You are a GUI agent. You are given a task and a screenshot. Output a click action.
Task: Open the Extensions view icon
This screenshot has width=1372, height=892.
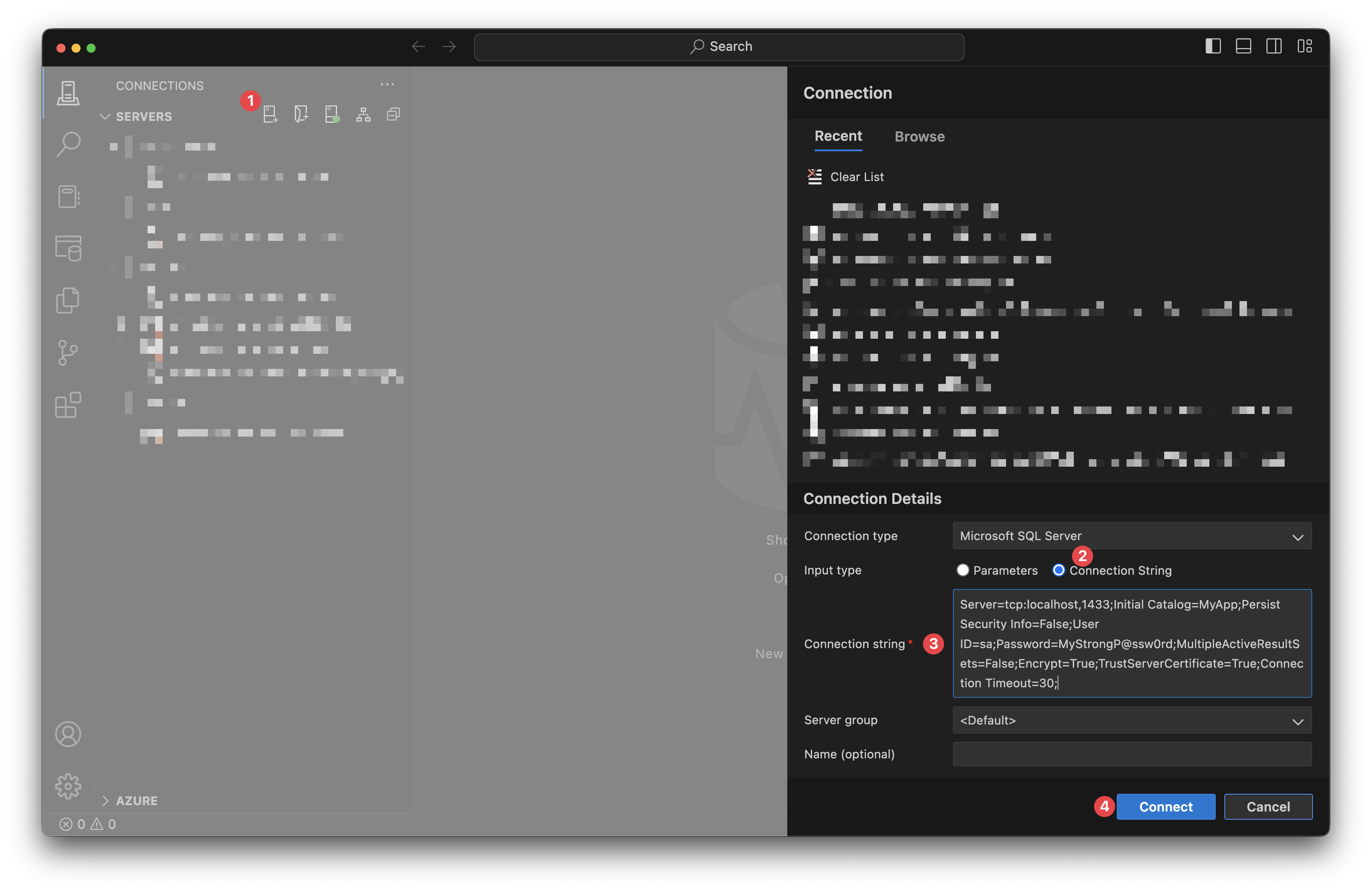click(x=69, y=405)
